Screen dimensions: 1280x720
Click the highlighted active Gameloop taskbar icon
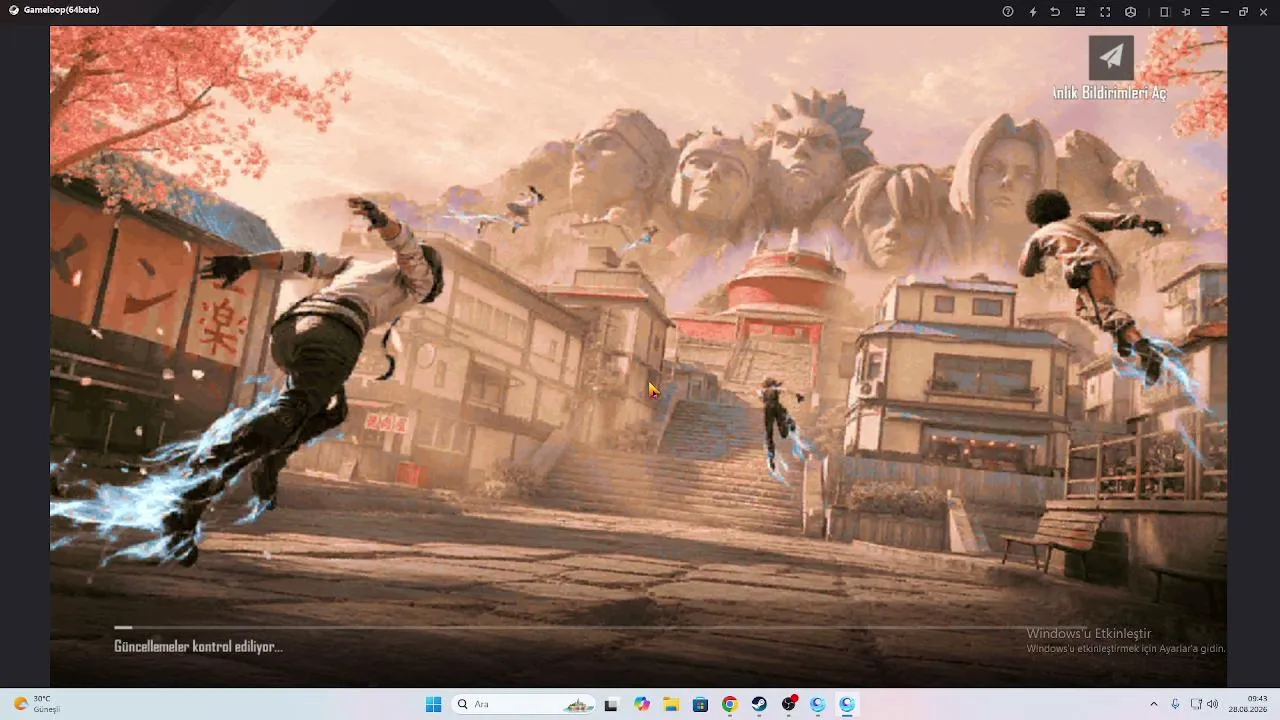tap(848, 704)
